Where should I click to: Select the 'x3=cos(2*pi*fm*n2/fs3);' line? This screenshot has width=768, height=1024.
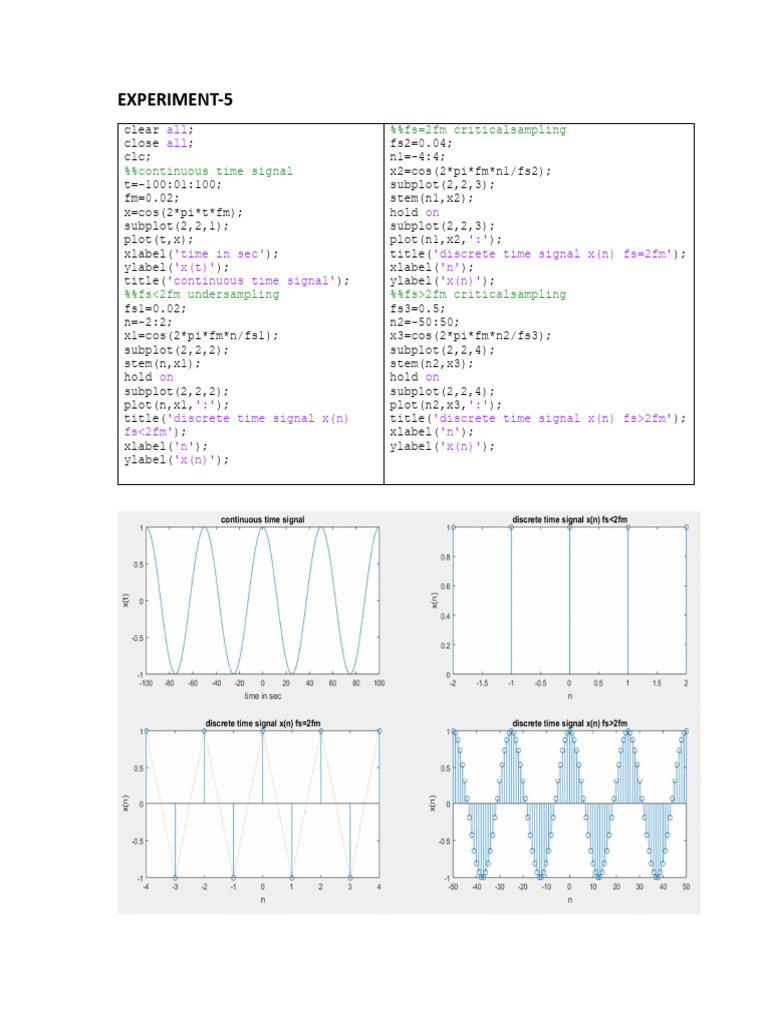coord(471,336)
